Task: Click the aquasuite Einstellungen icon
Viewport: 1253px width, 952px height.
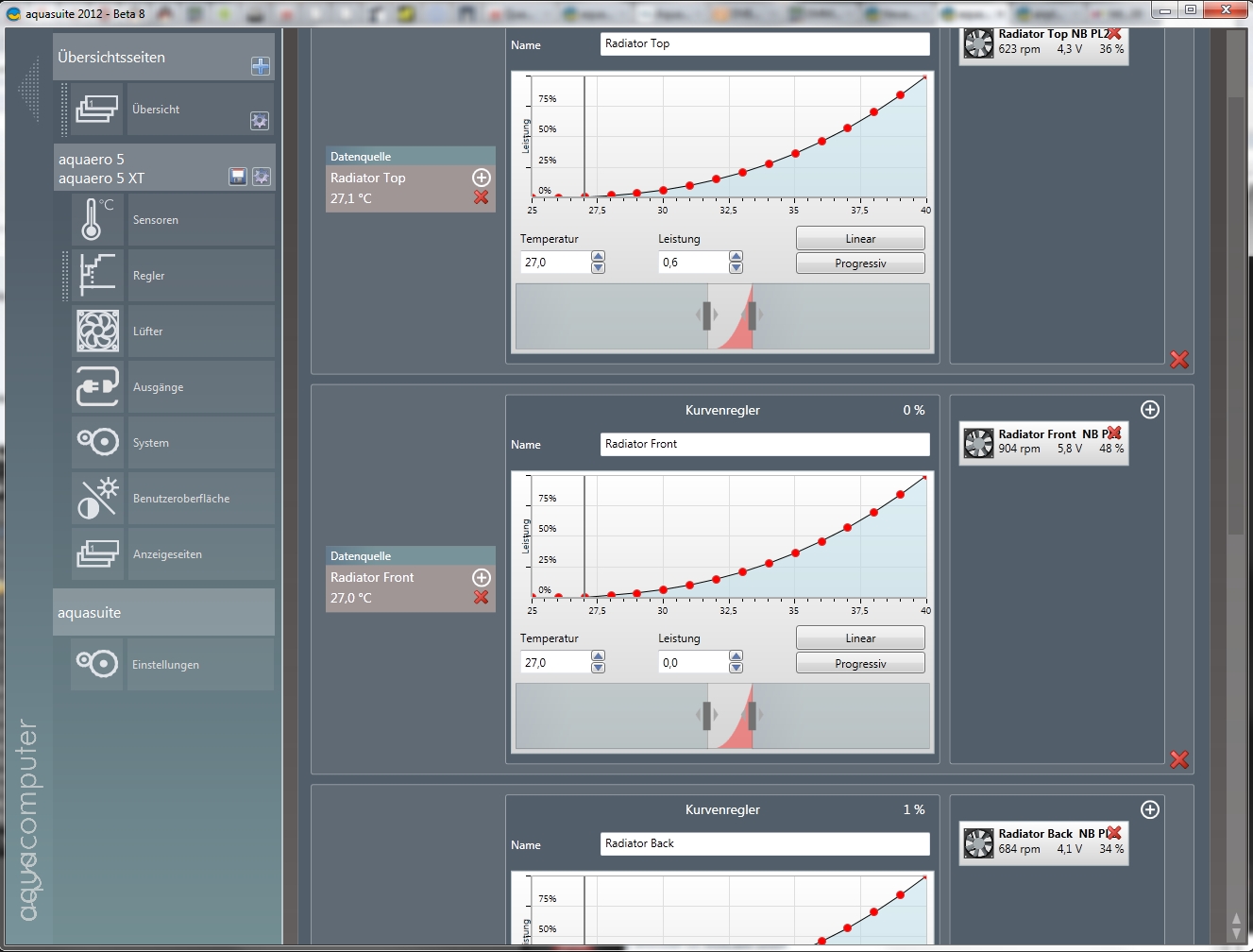Action: pos(97,664)
